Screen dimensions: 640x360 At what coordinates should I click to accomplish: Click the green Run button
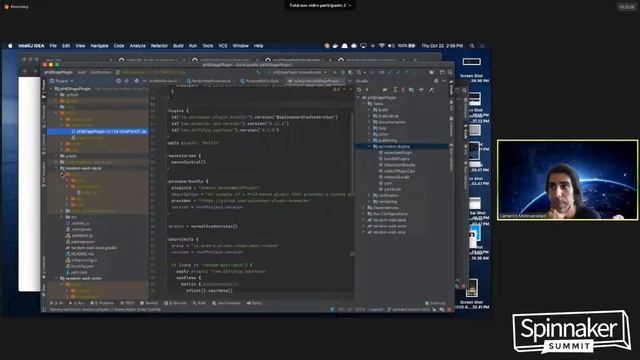pos(335,72)
